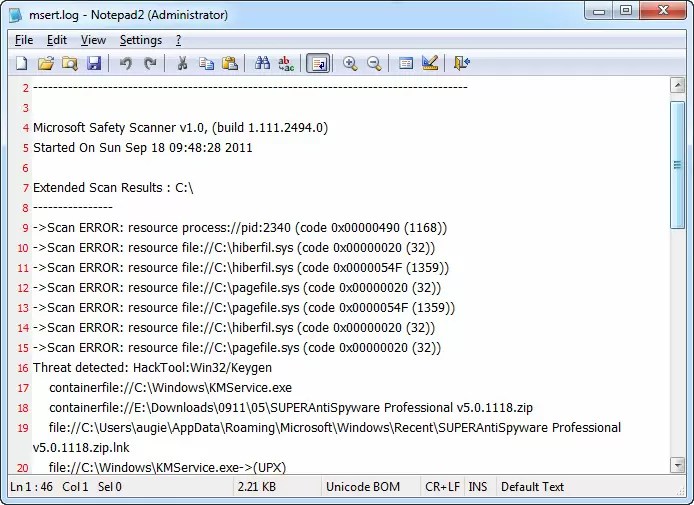Click 'Threat detected: HackTool:Win32/Keygen' line
The height and width of the screenshot is (505, 694).
152,368
